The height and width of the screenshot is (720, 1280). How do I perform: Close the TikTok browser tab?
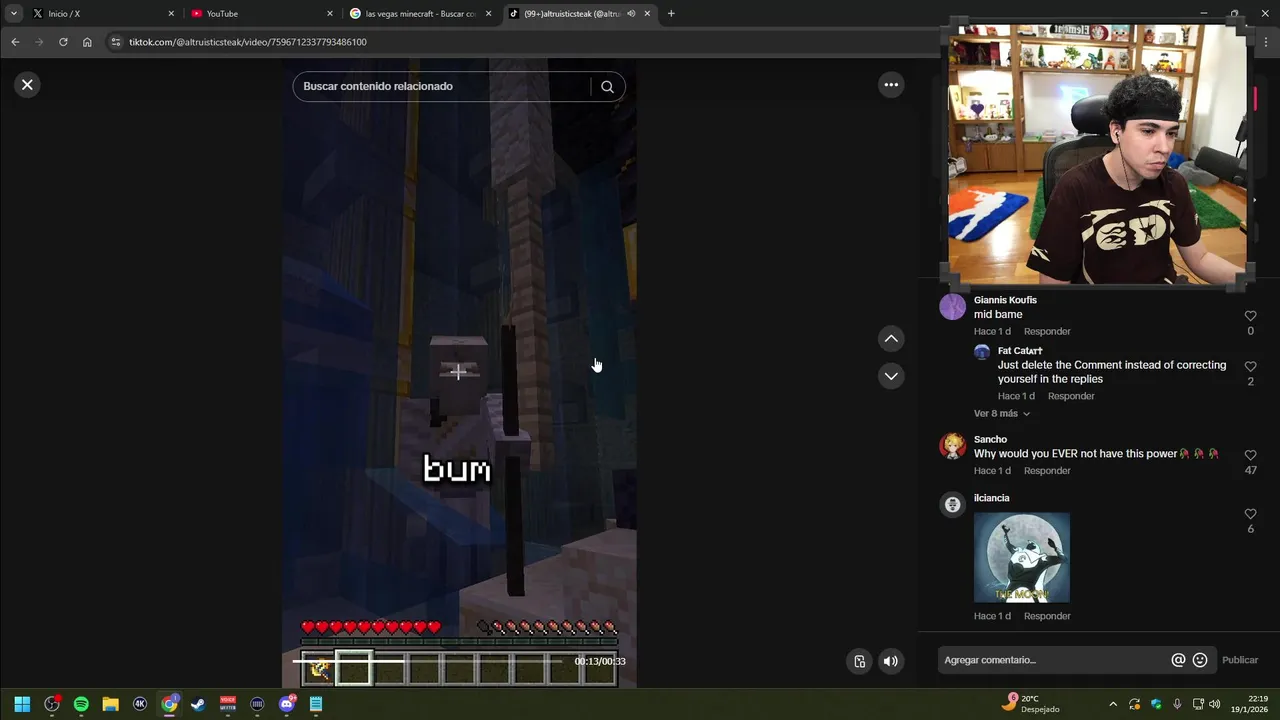coord(647,14)
